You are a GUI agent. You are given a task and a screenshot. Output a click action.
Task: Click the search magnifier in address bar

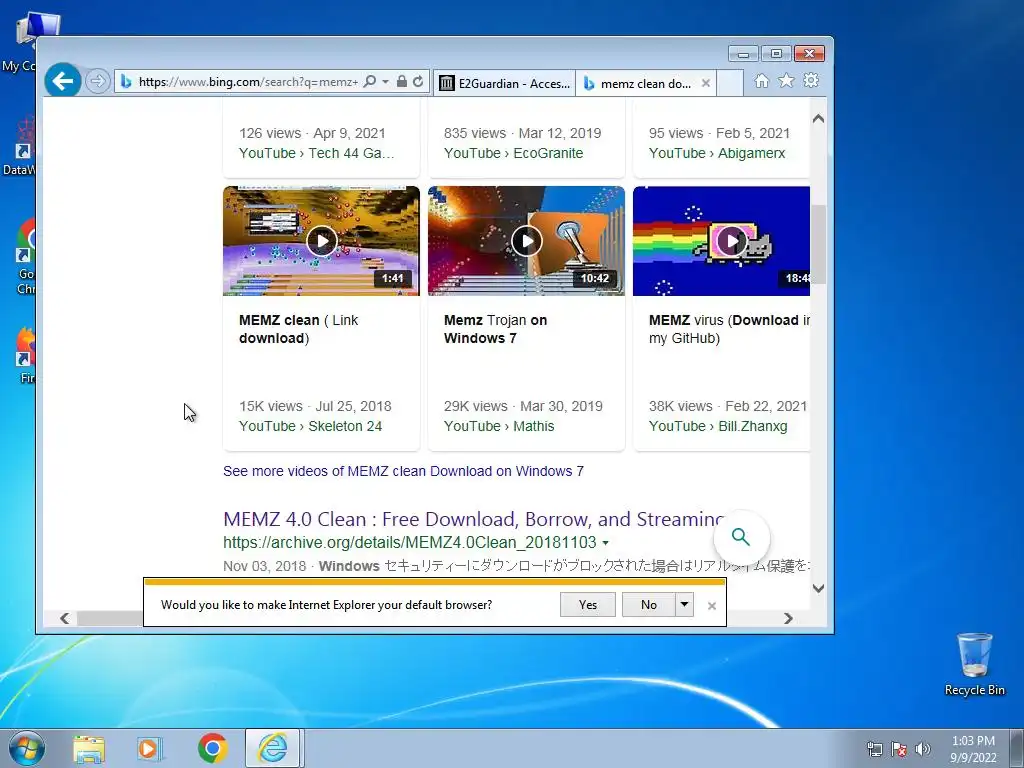point(370,82)
